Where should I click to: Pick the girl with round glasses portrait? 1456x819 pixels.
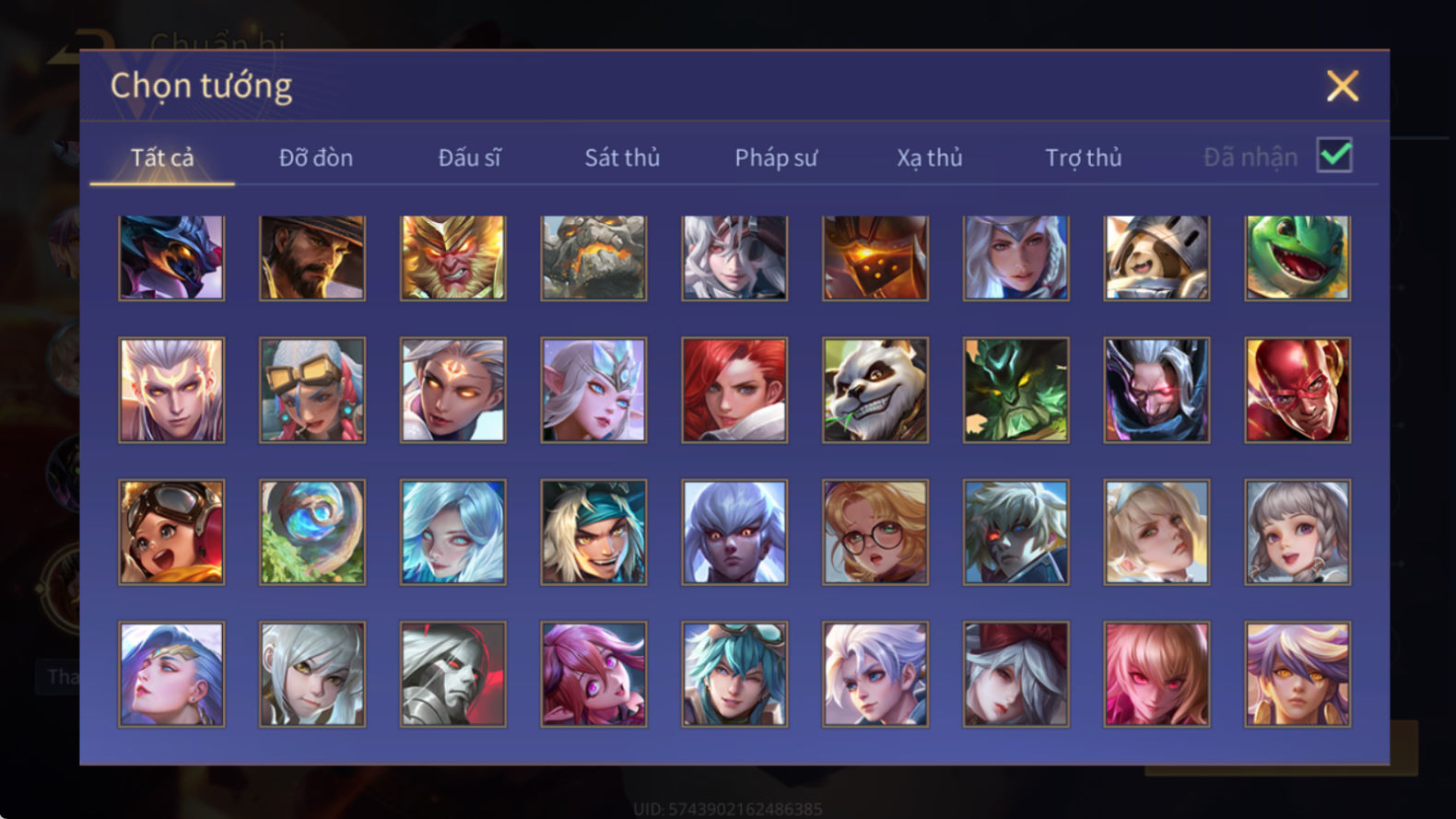(875, 532)
